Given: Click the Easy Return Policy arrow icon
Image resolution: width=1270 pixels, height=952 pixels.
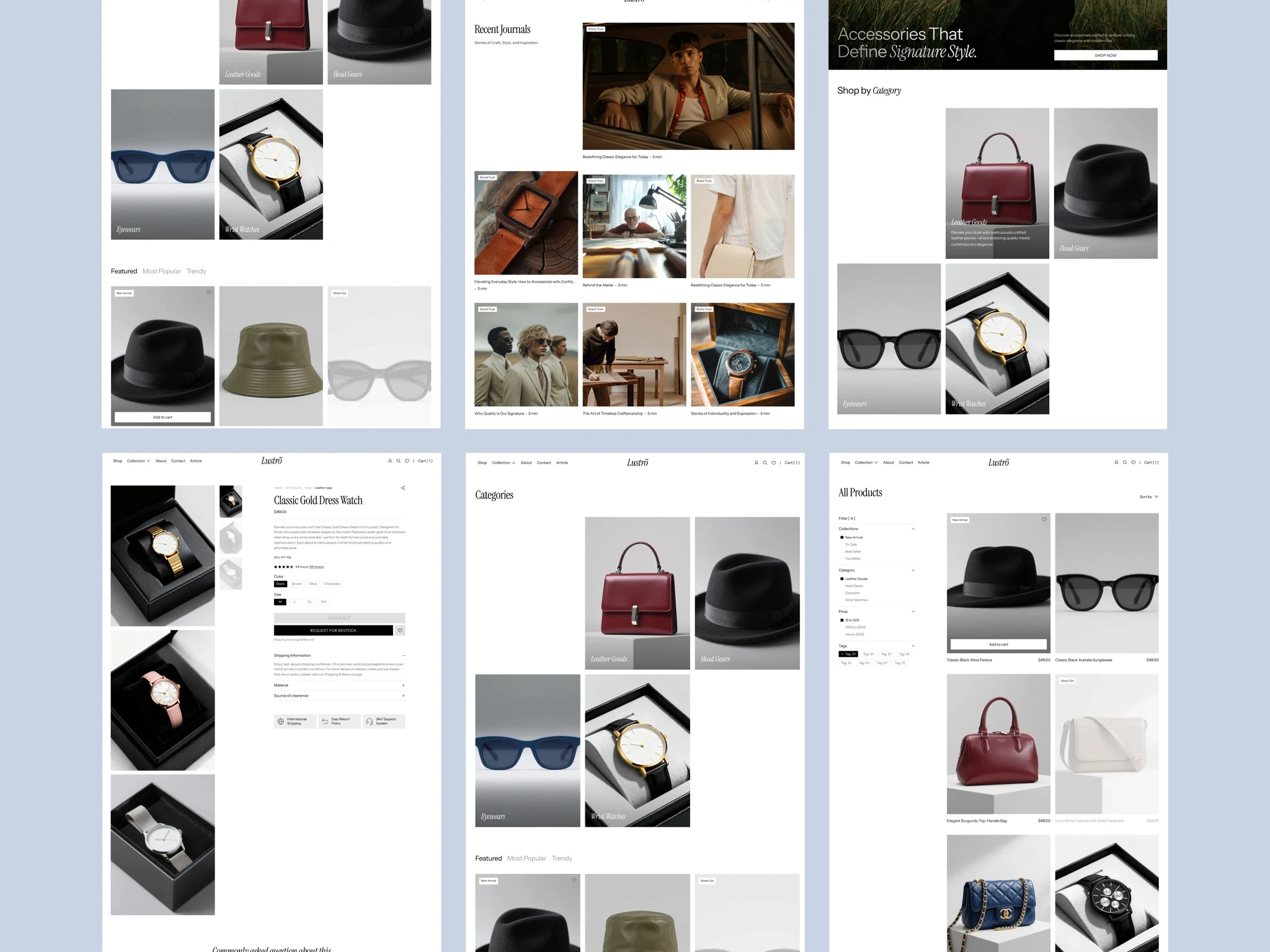Looking at the screenshot, I should pyautogui.click(x=326, y=721).
